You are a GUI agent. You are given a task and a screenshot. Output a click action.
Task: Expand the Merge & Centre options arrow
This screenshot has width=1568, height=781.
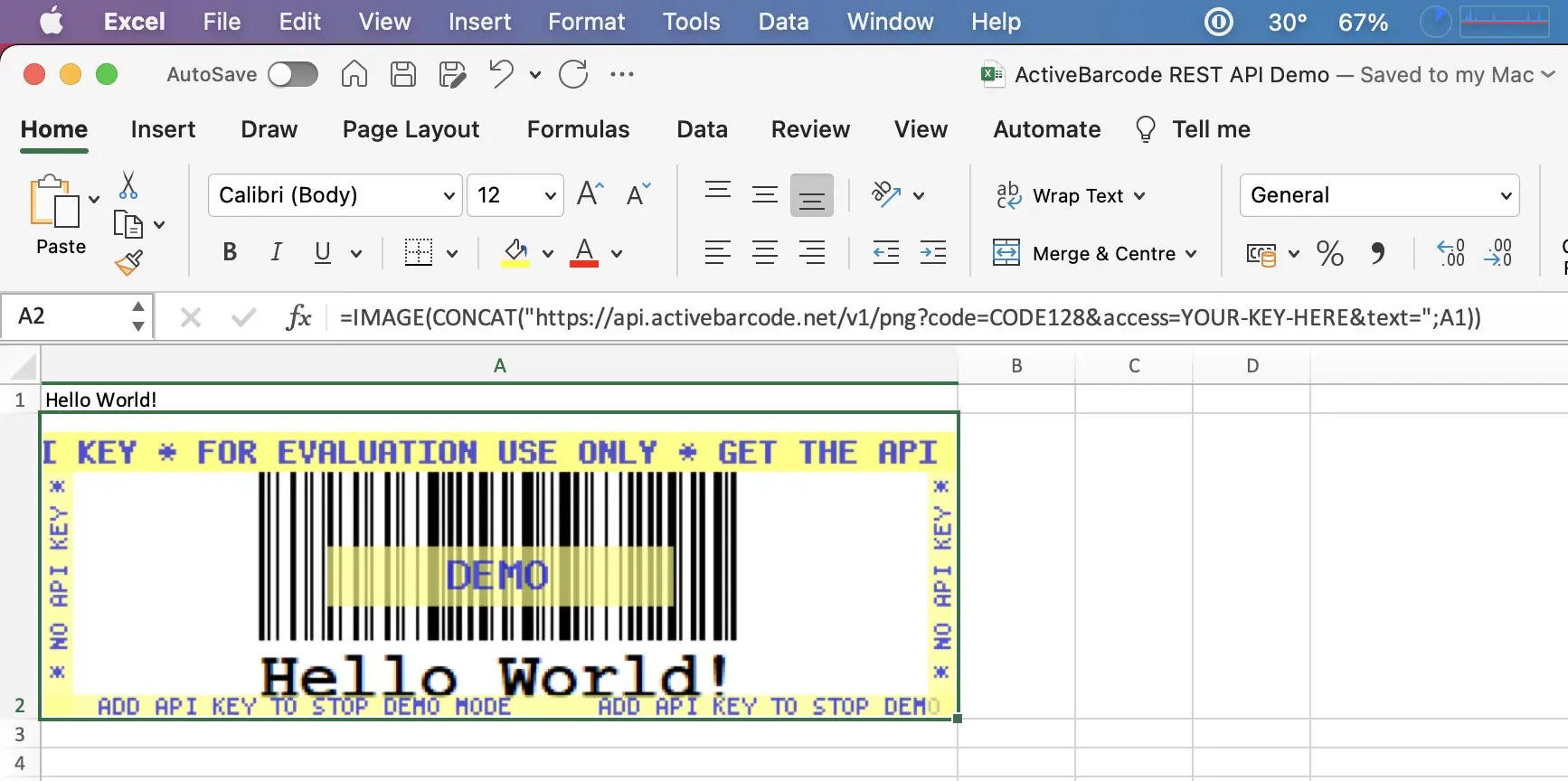(1191, 254)
